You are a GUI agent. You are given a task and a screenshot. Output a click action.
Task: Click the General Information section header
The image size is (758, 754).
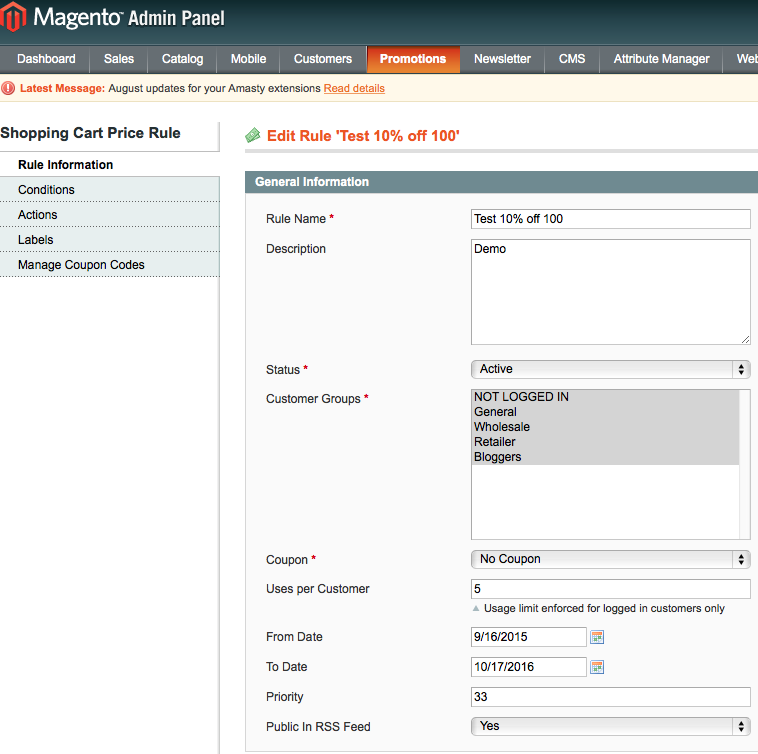501,182
